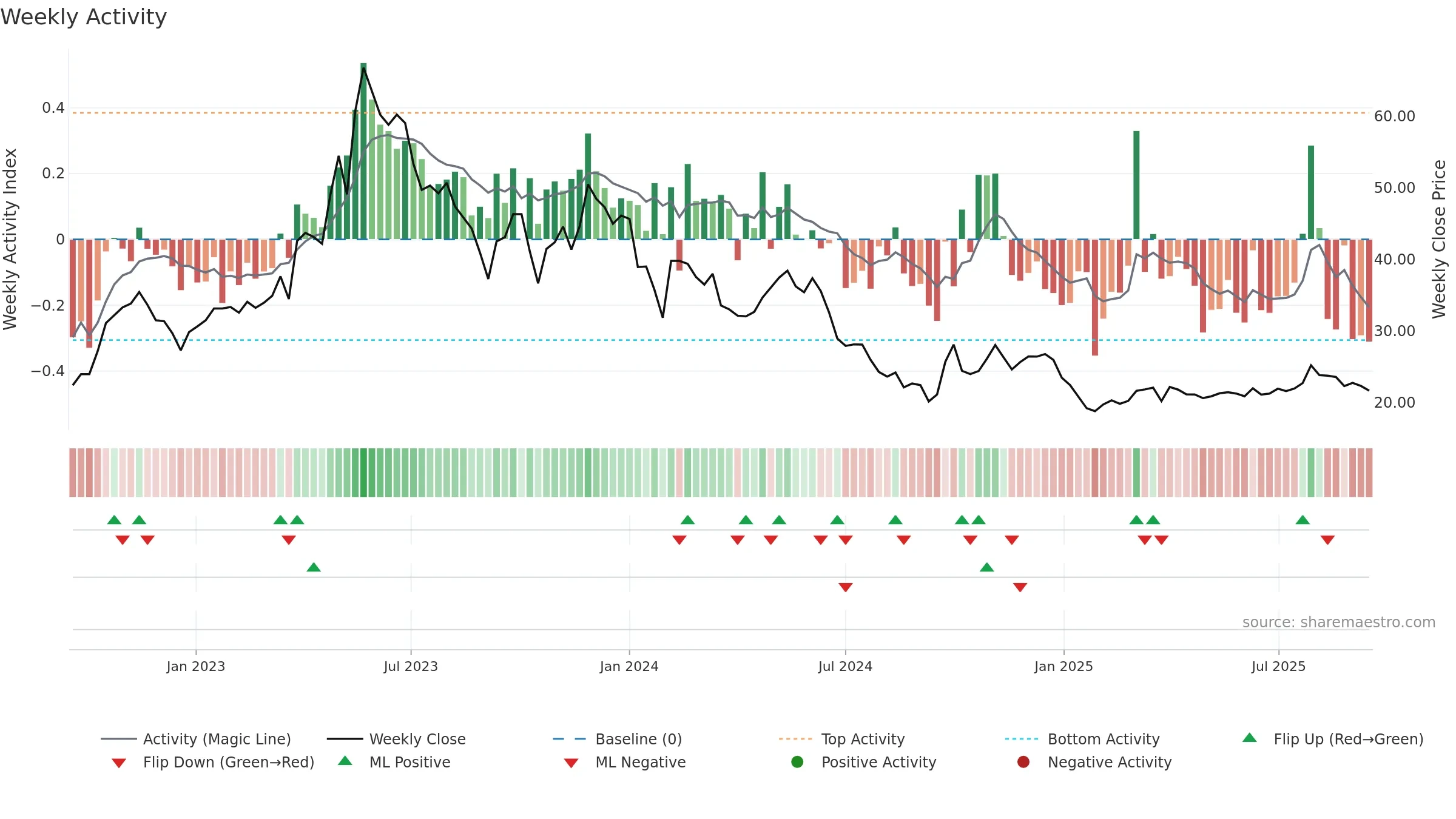
Task: Click the 60.00 price axis label
Action: click(1394, 116)
